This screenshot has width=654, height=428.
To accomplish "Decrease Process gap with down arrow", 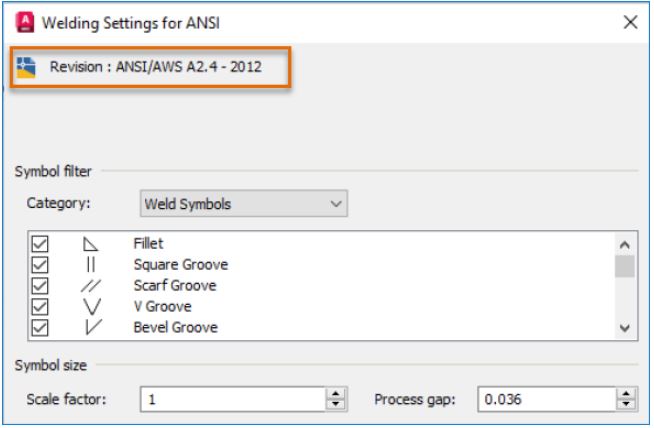I will 627,405.
